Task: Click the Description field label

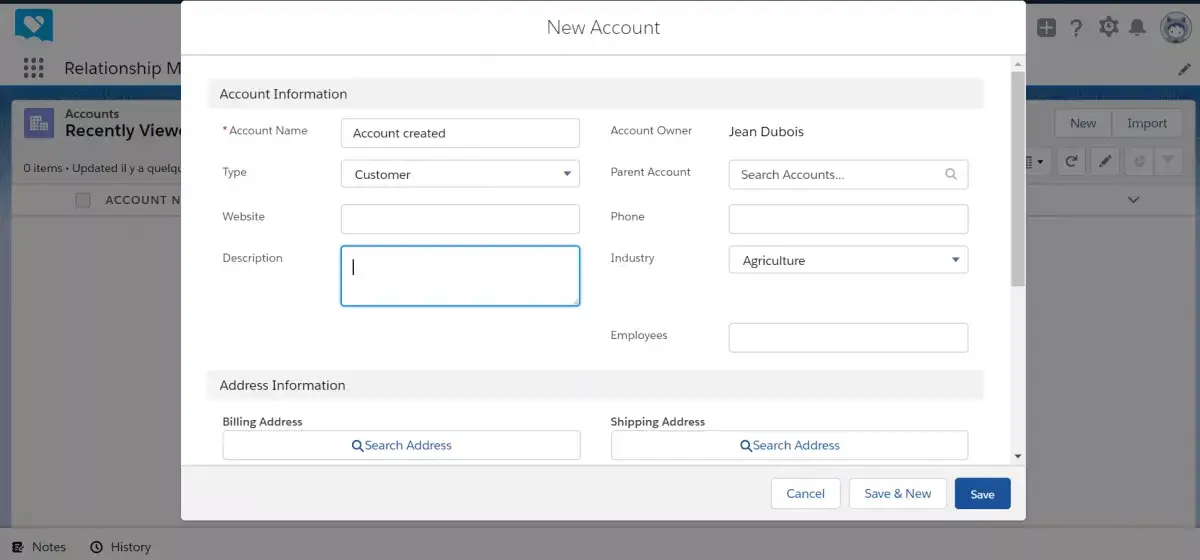Action: (252, 258)
